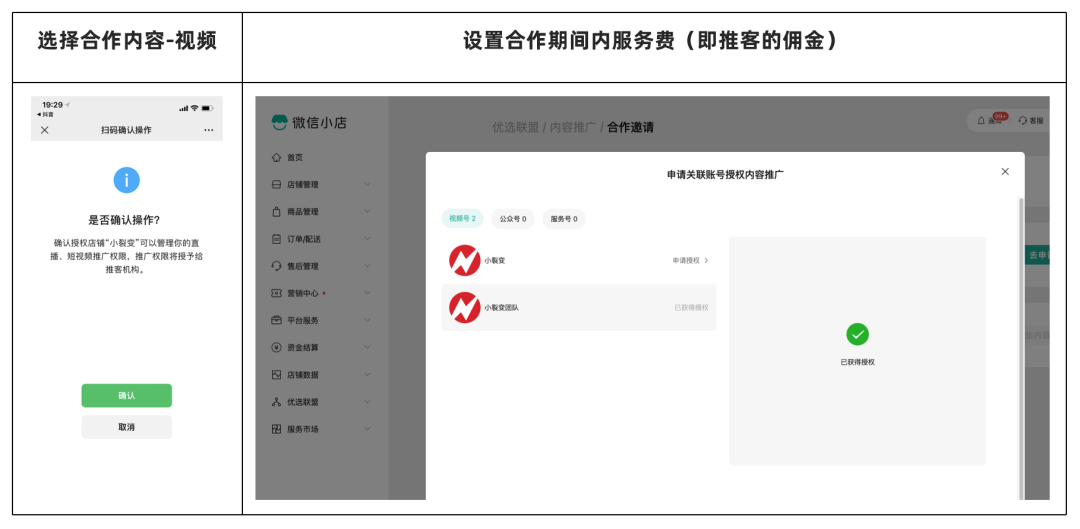Expand the 营销中心 sidebar chevron

367,293
